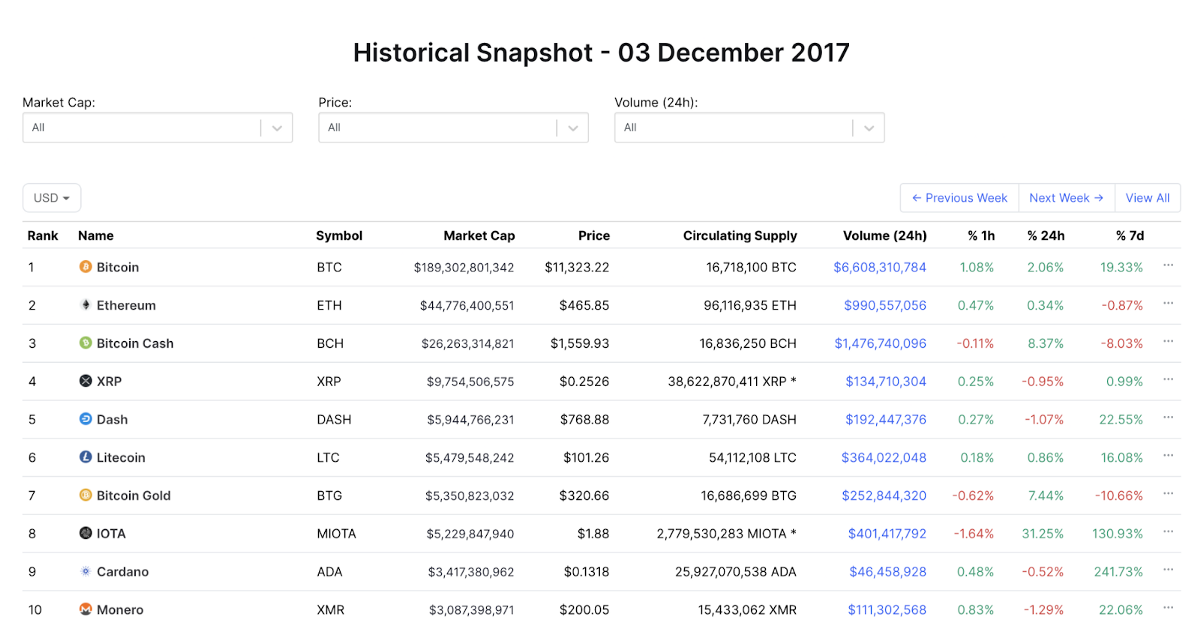Click the Ethereum logo icon
This screenshot has height=628, width=1200.
(85, 305)
